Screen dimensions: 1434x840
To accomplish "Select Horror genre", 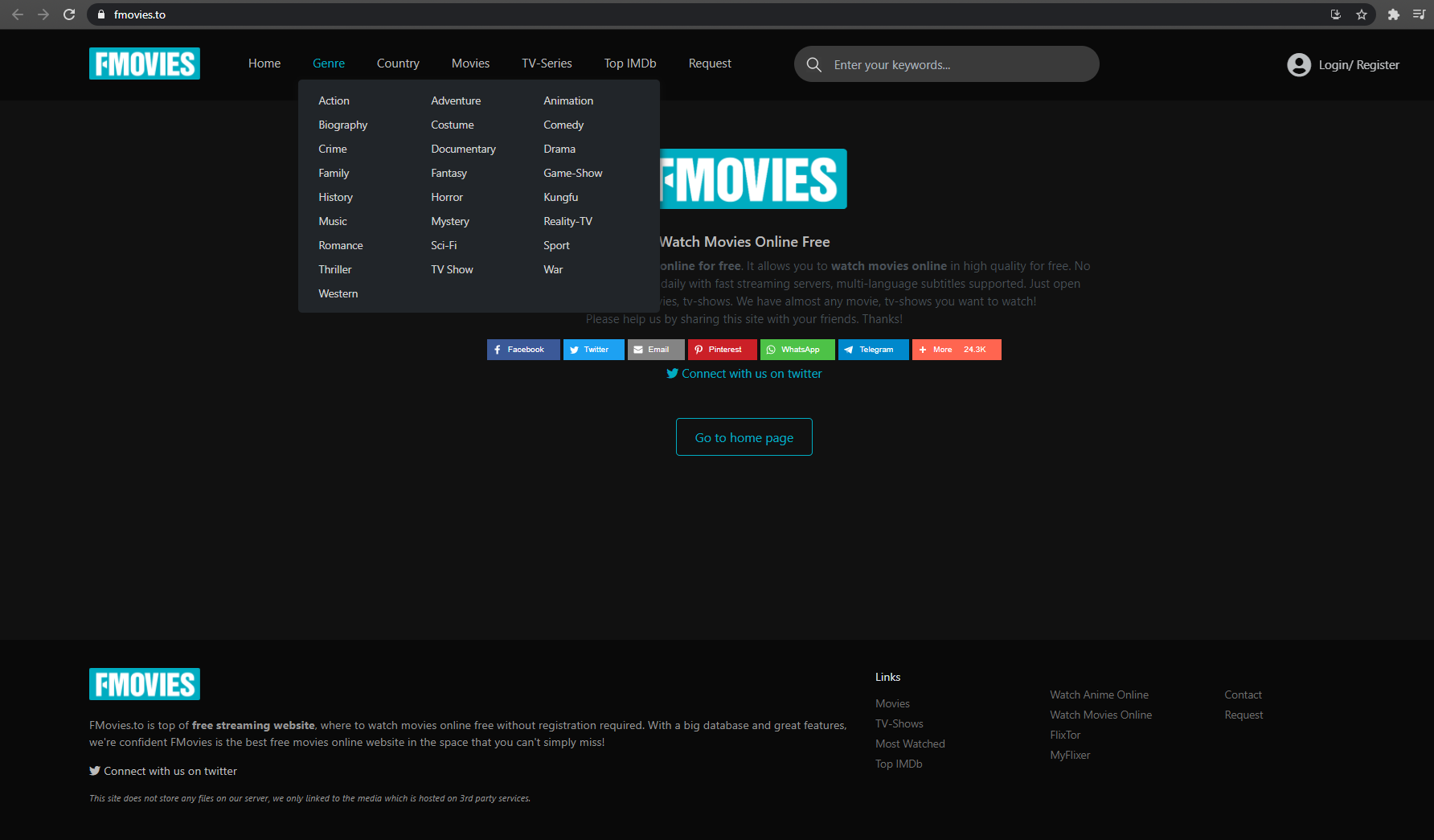I will (x=447, y=197).
